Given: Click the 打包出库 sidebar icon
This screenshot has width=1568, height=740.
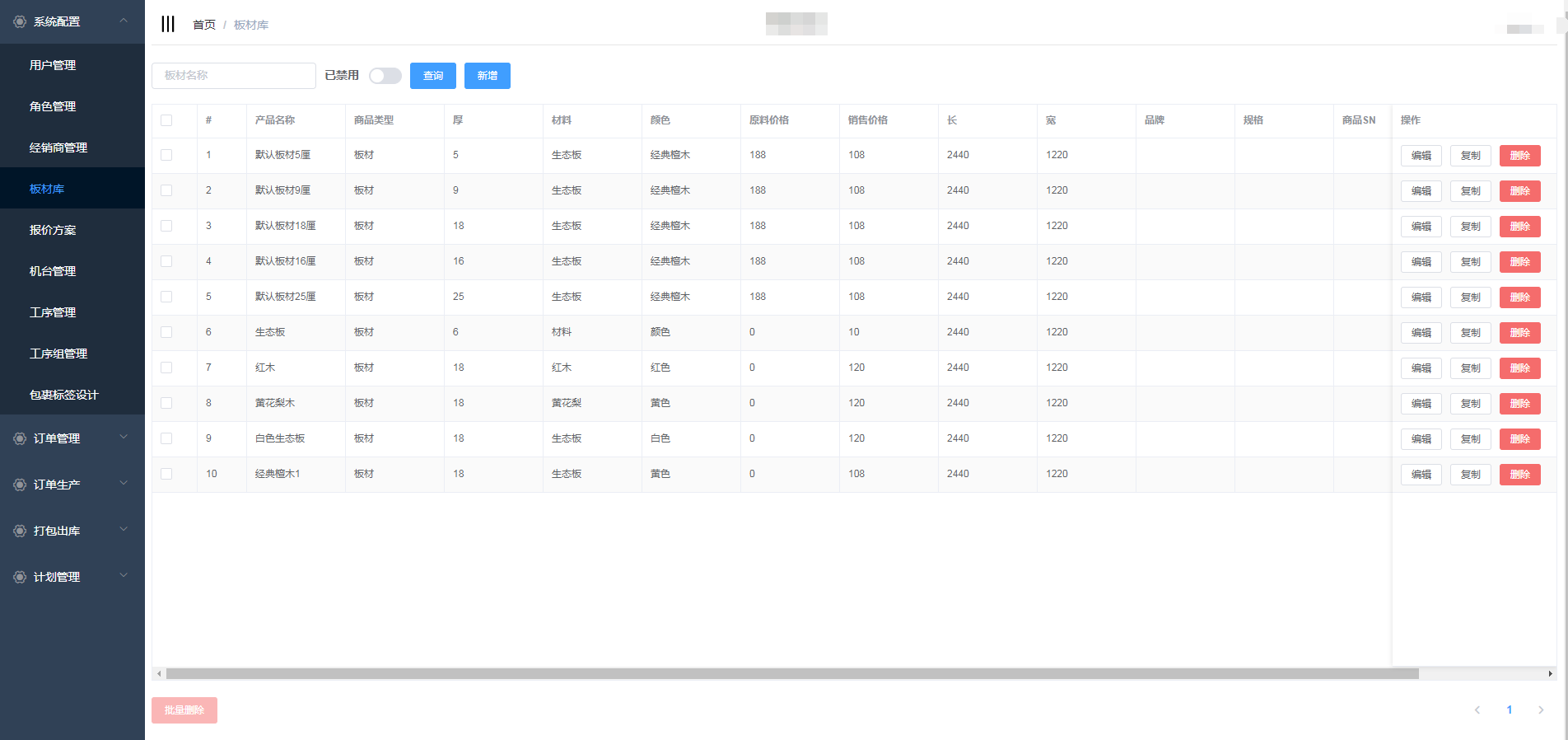Looking at the screenshot, I should 20,531.
